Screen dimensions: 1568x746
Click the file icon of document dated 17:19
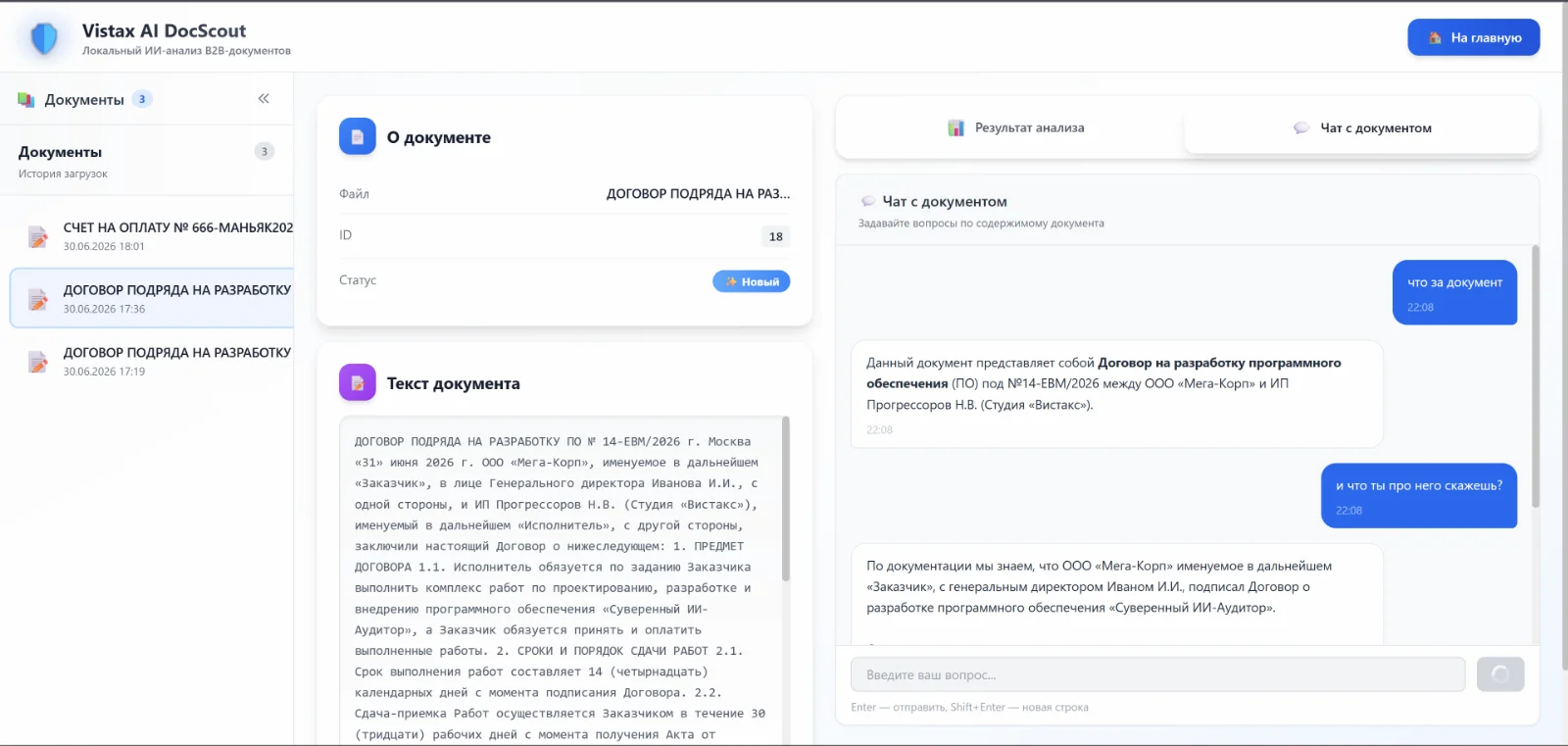38,362
